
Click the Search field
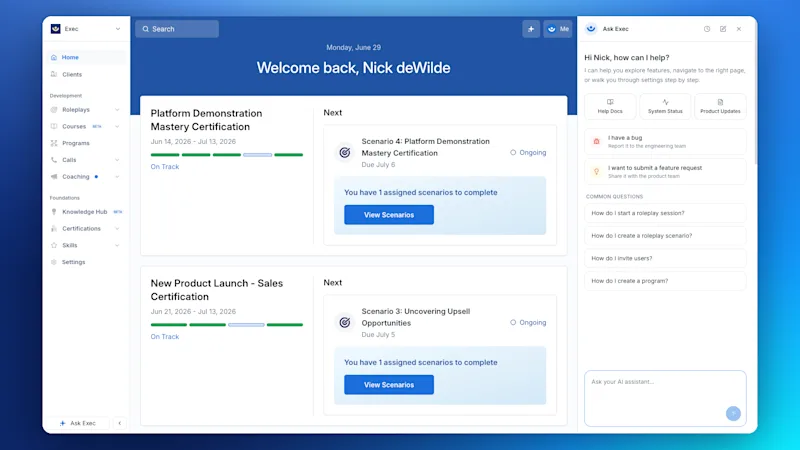tap(177, 29)
